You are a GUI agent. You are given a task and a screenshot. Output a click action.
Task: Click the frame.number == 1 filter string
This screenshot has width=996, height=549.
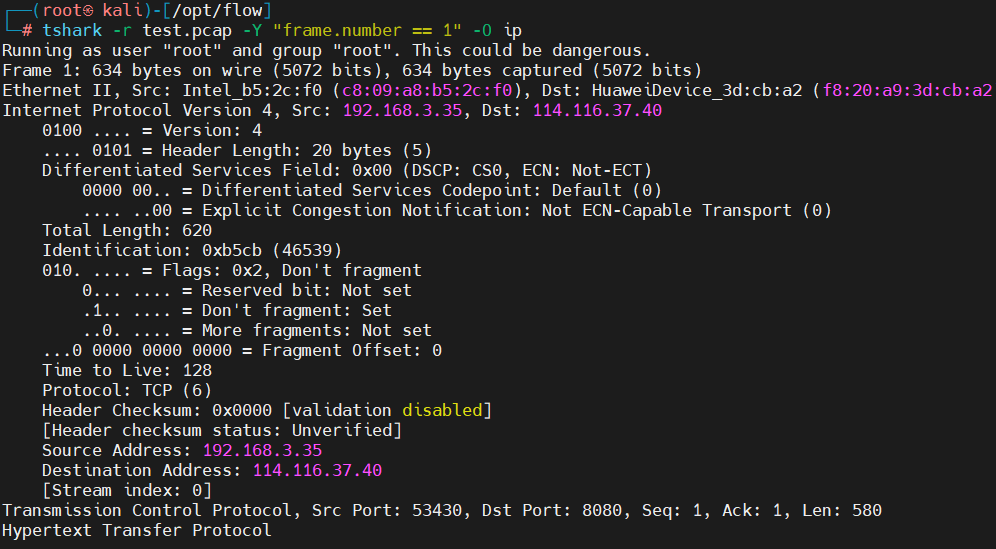pos(367,30)
